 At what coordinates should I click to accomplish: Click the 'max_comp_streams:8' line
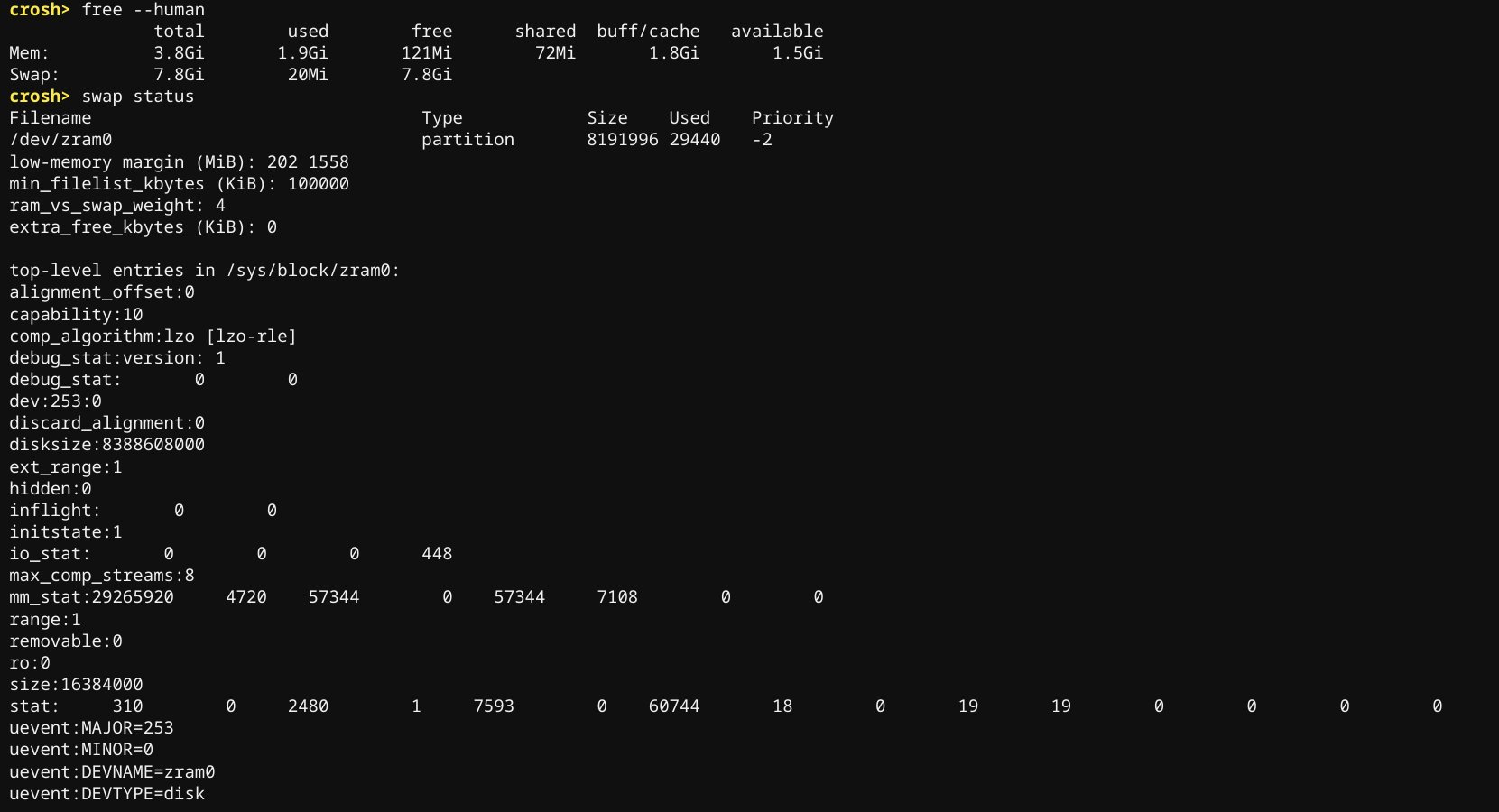[102, 576]
